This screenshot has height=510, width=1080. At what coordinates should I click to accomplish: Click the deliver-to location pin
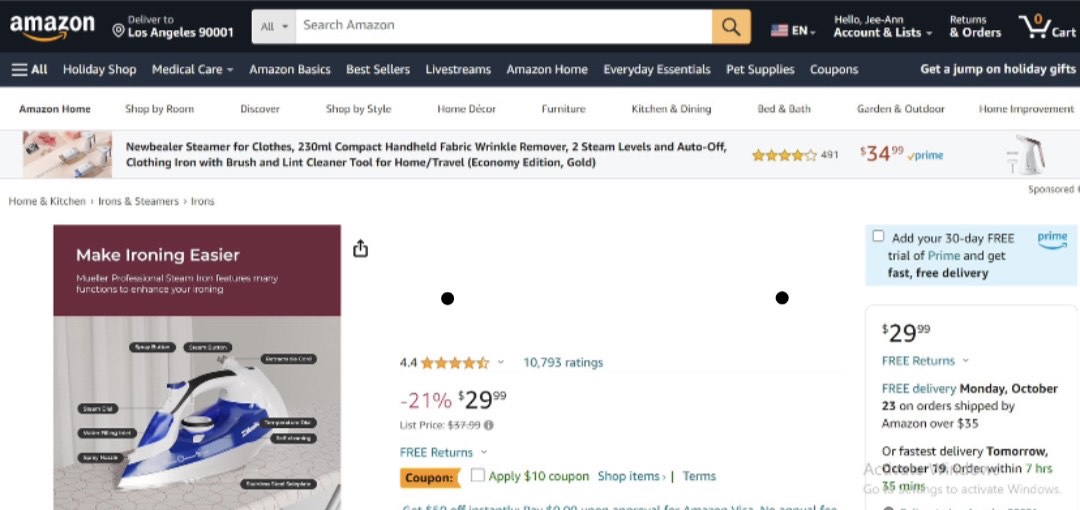coord(118,32)
